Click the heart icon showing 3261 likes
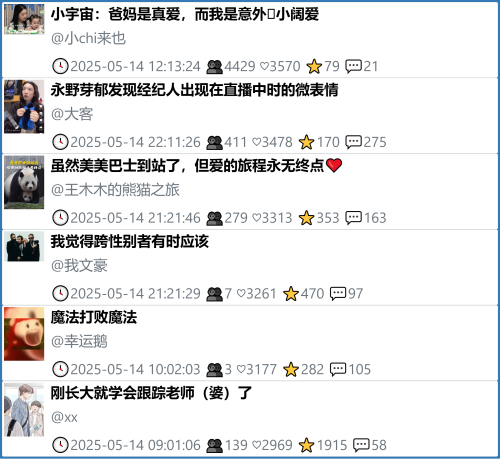 241,294
